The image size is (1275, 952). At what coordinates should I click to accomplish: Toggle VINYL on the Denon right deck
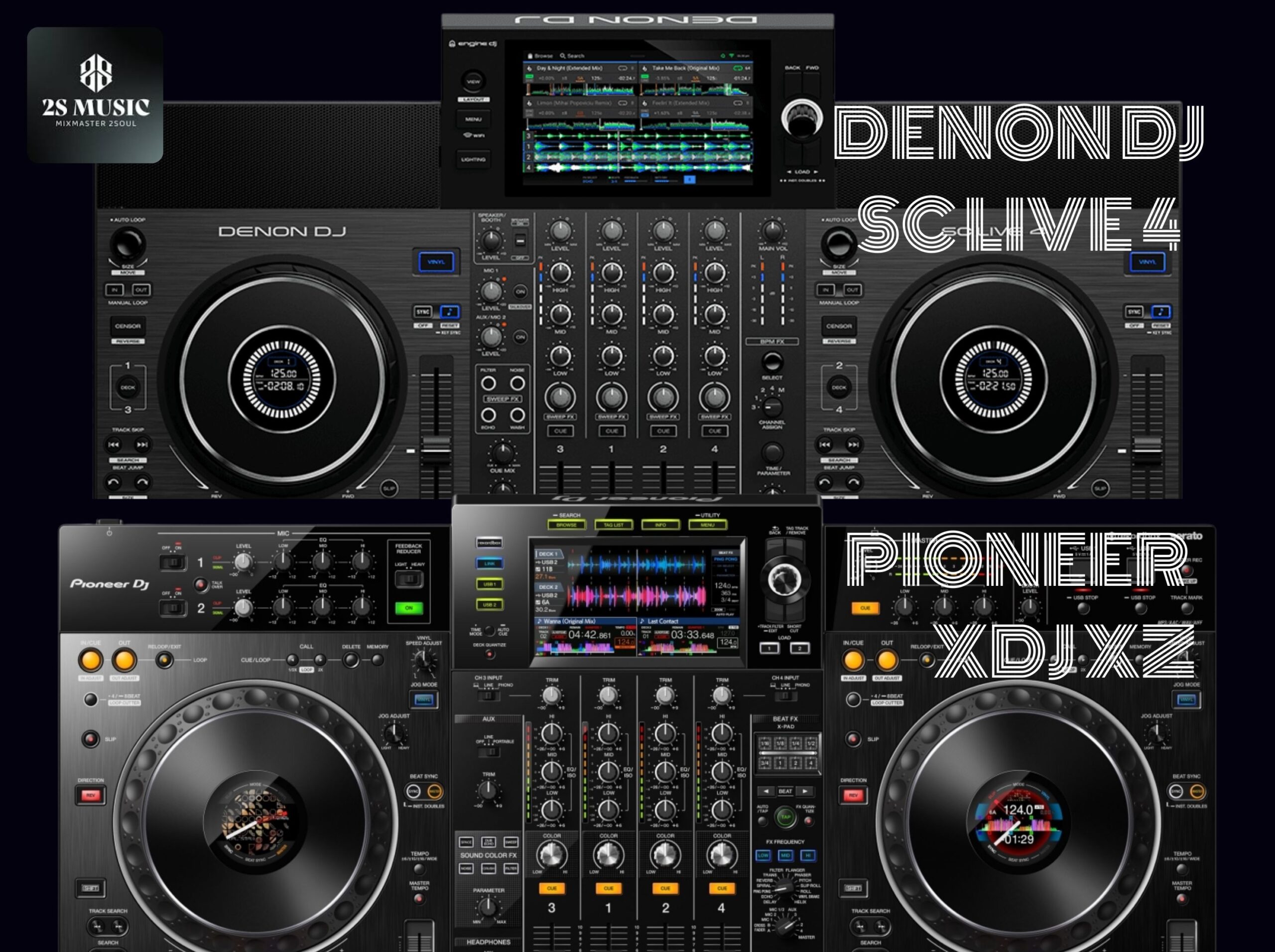pos(1147,262)
